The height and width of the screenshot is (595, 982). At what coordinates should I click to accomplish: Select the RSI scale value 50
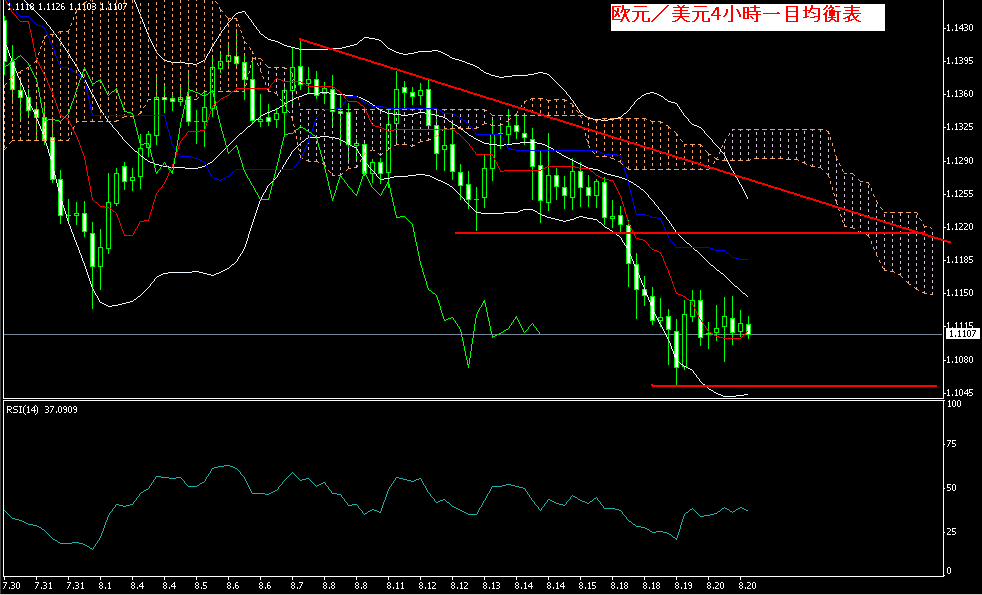tap(952, 488)
